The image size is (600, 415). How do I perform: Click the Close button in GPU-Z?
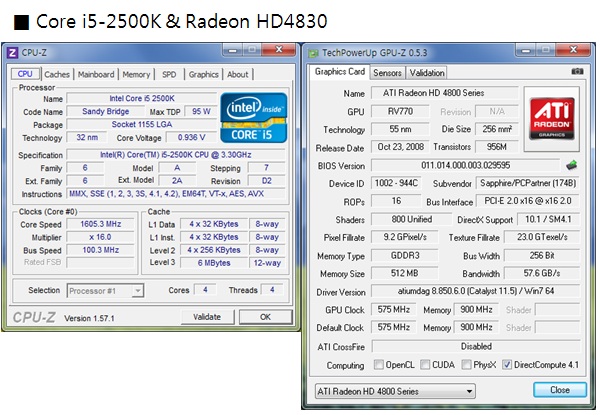(x=560, y=390)
